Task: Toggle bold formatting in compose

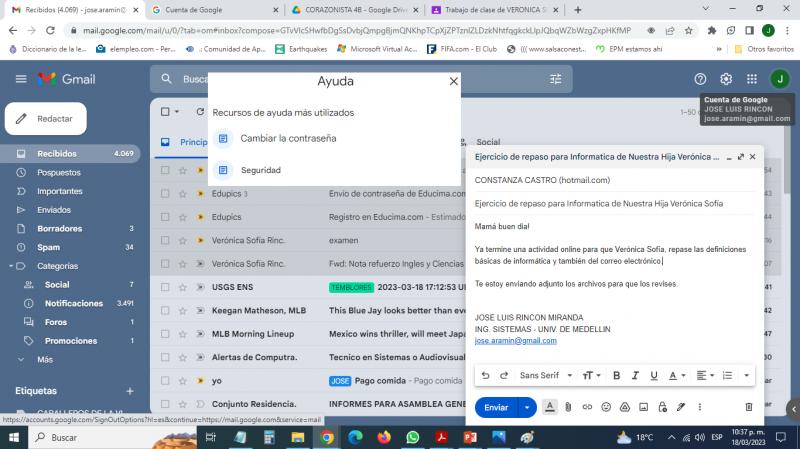Action: [x=616, y=376]
